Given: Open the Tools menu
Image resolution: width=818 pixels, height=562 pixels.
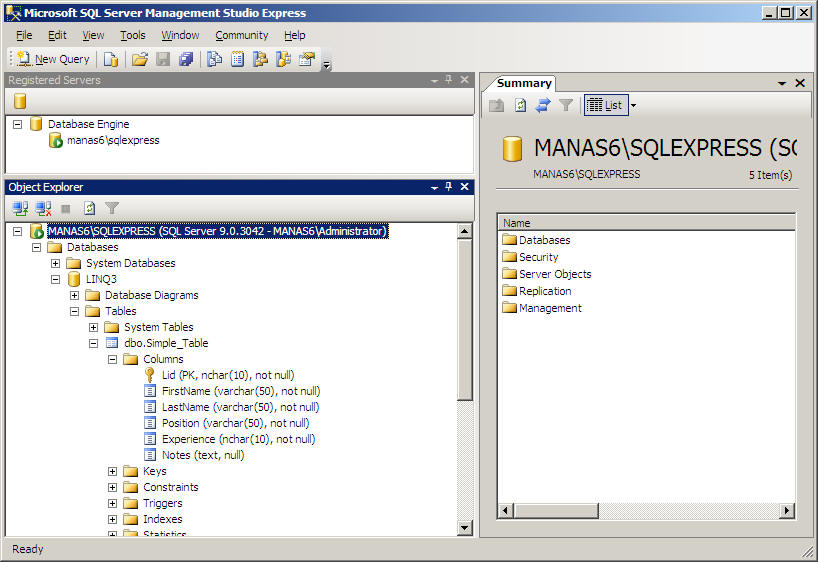Looking at the screenshot, I should (x=133, y=35).
